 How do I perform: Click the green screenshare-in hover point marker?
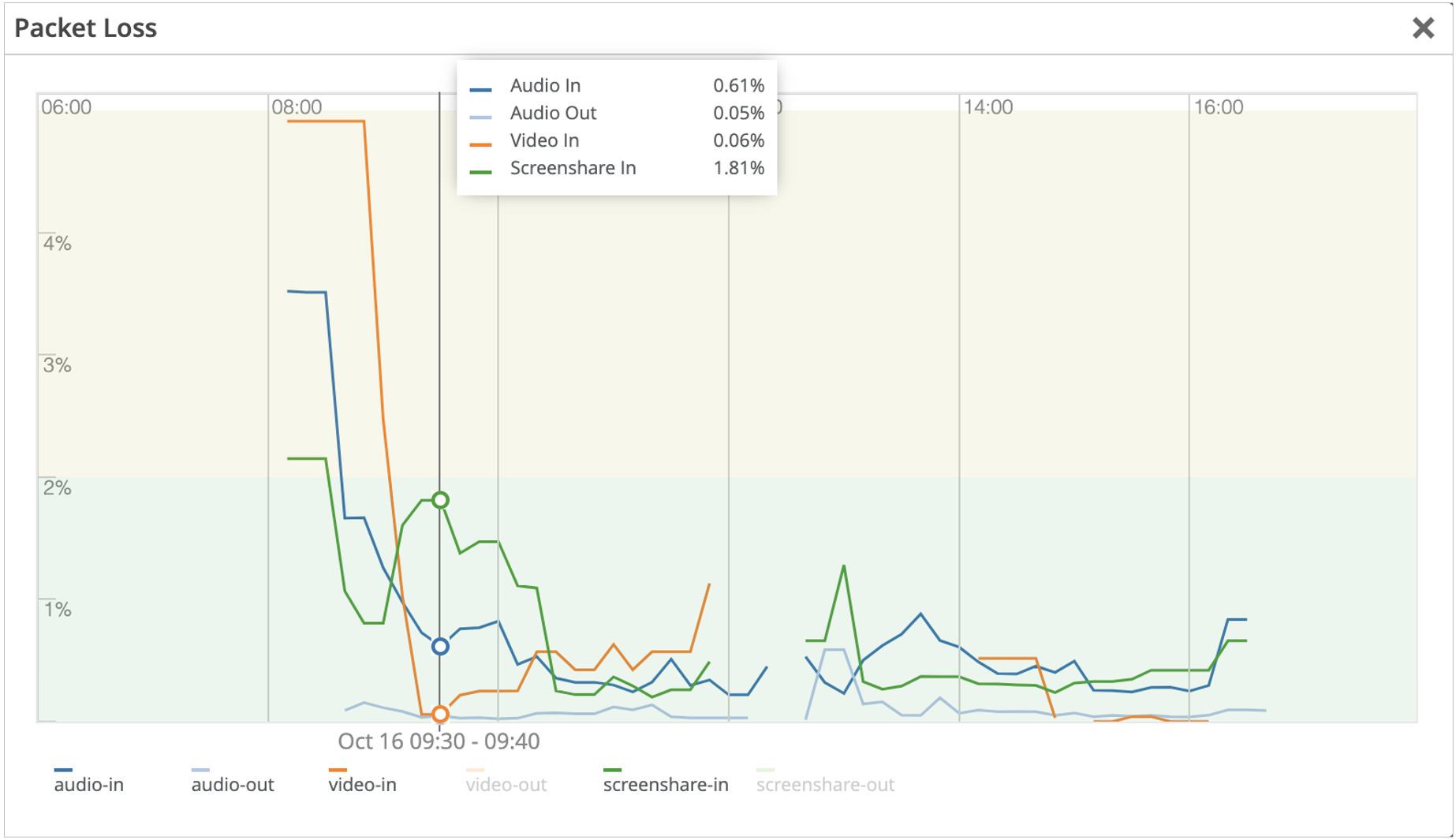[441, 500]
